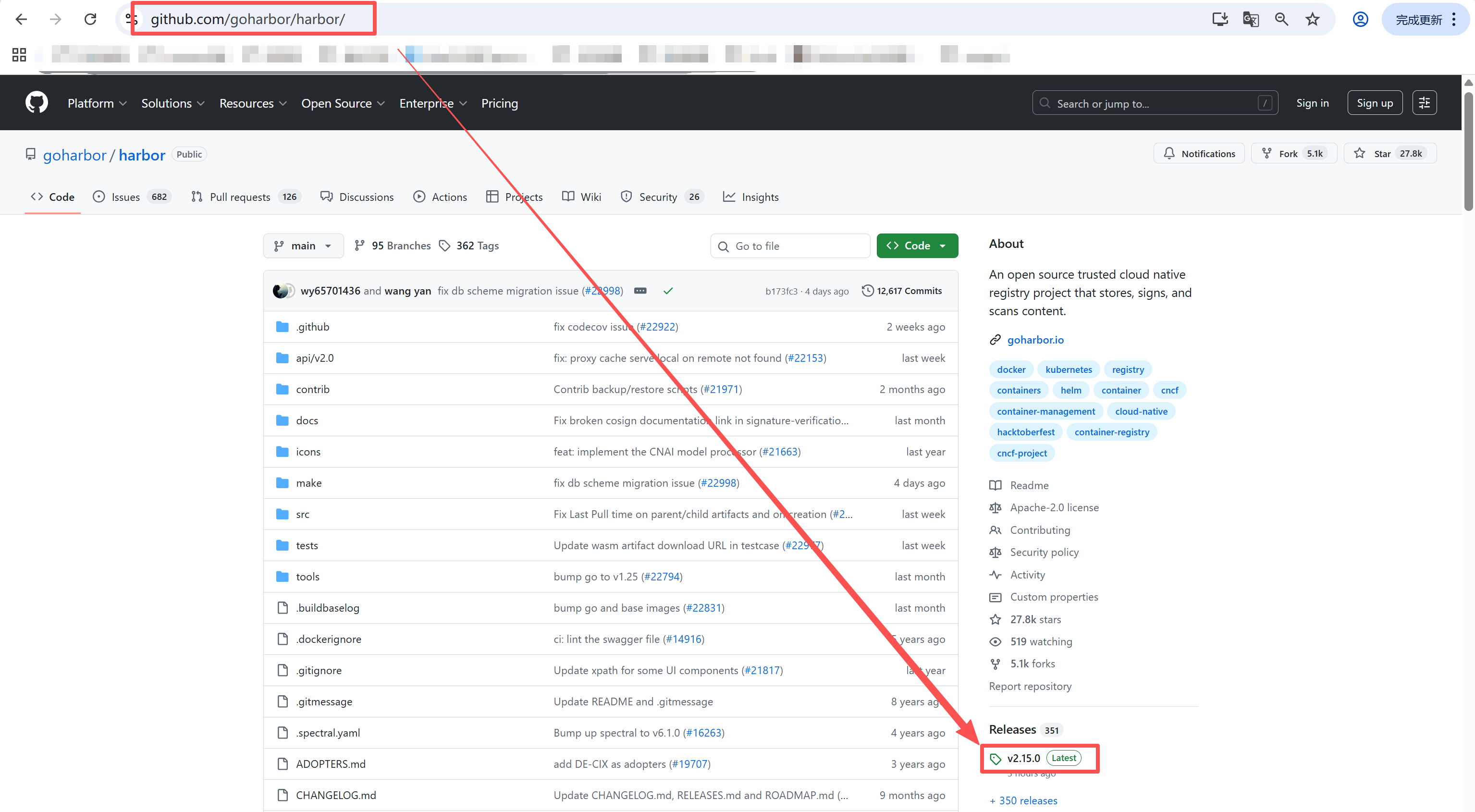The height and width of the screenshot is (812, 1475).
Task: Focus the Go to file search box
Action: (x=790, y=246)
